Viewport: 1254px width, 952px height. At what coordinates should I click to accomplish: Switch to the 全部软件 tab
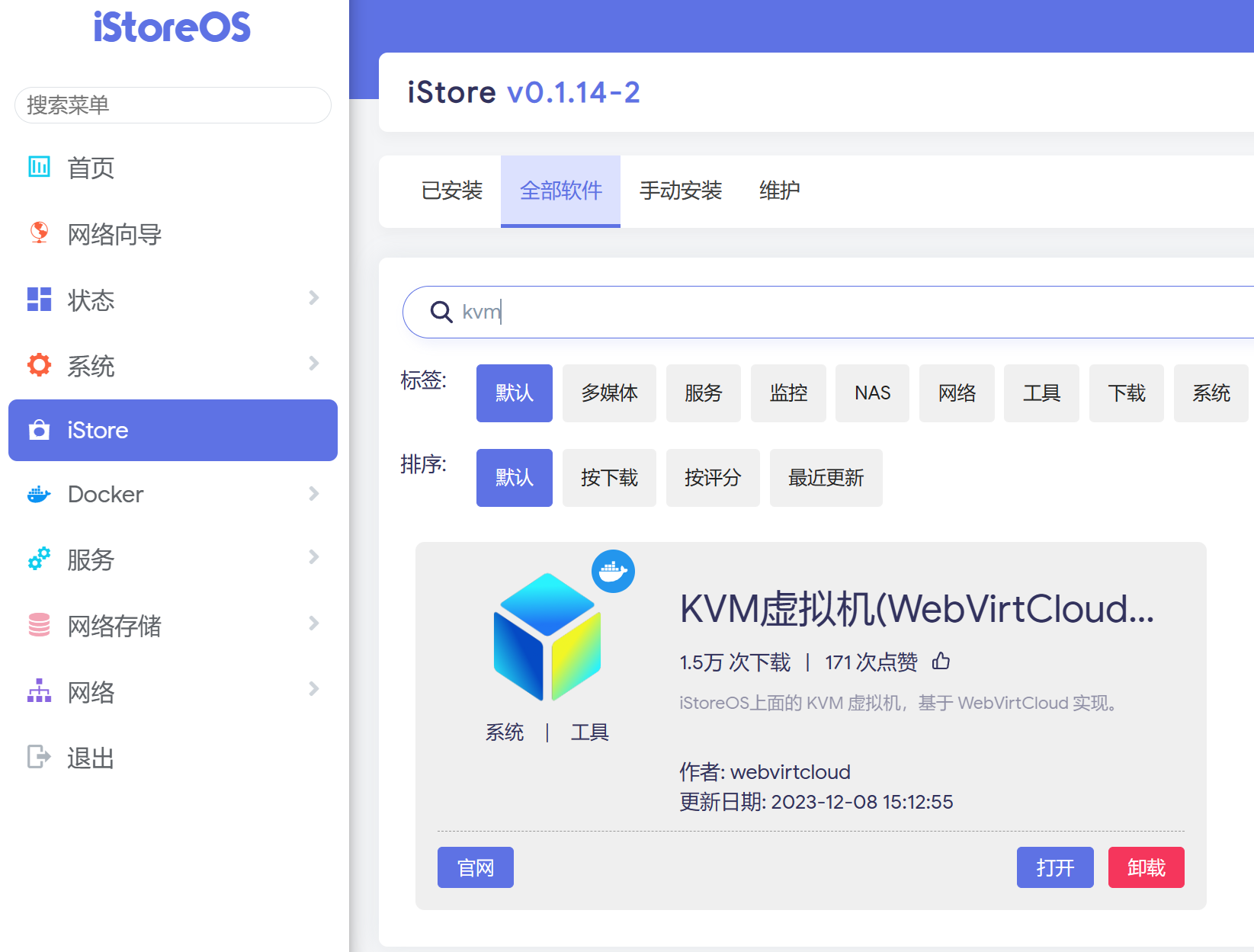pos(561,191)
